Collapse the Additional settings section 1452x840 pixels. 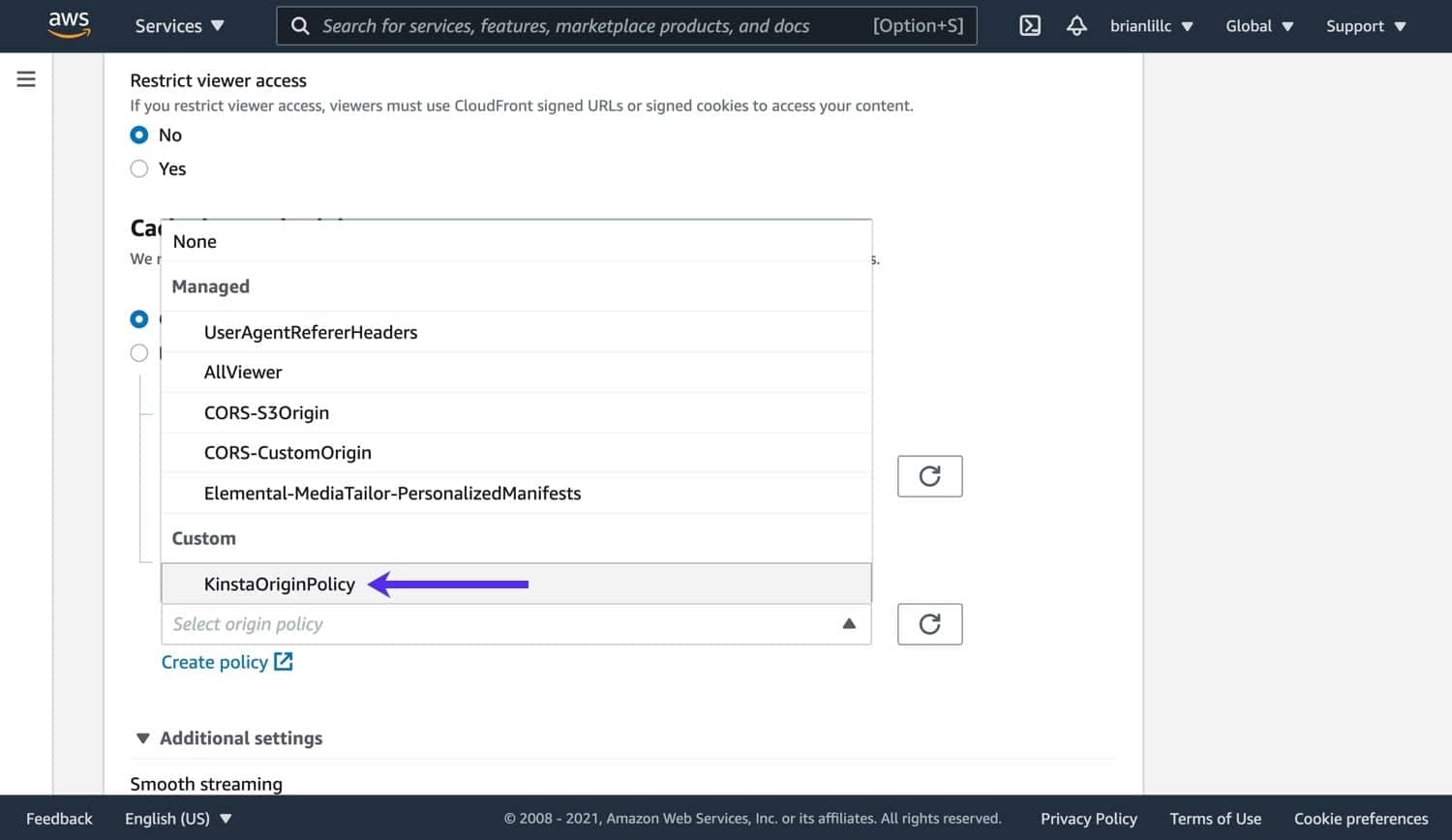[142, 737]
